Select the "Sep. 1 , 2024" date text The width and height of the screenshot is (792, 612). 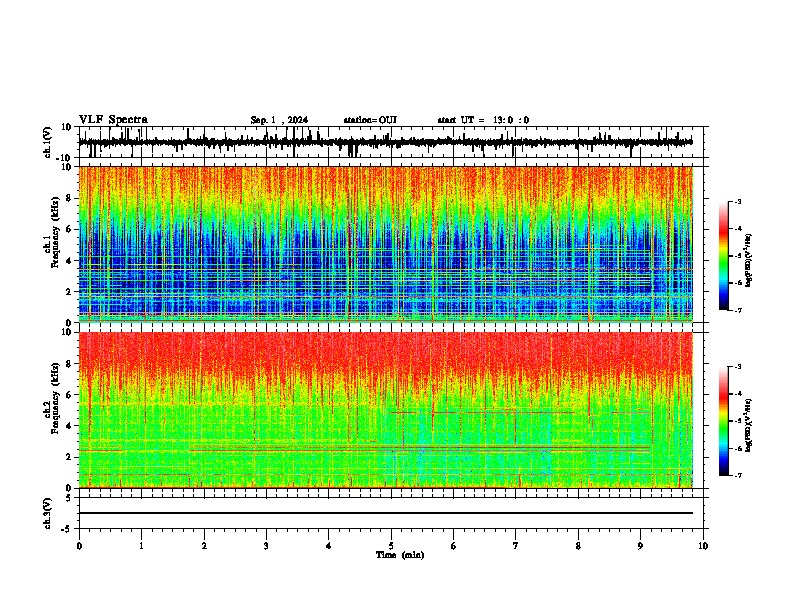click(x=279, y=120)
